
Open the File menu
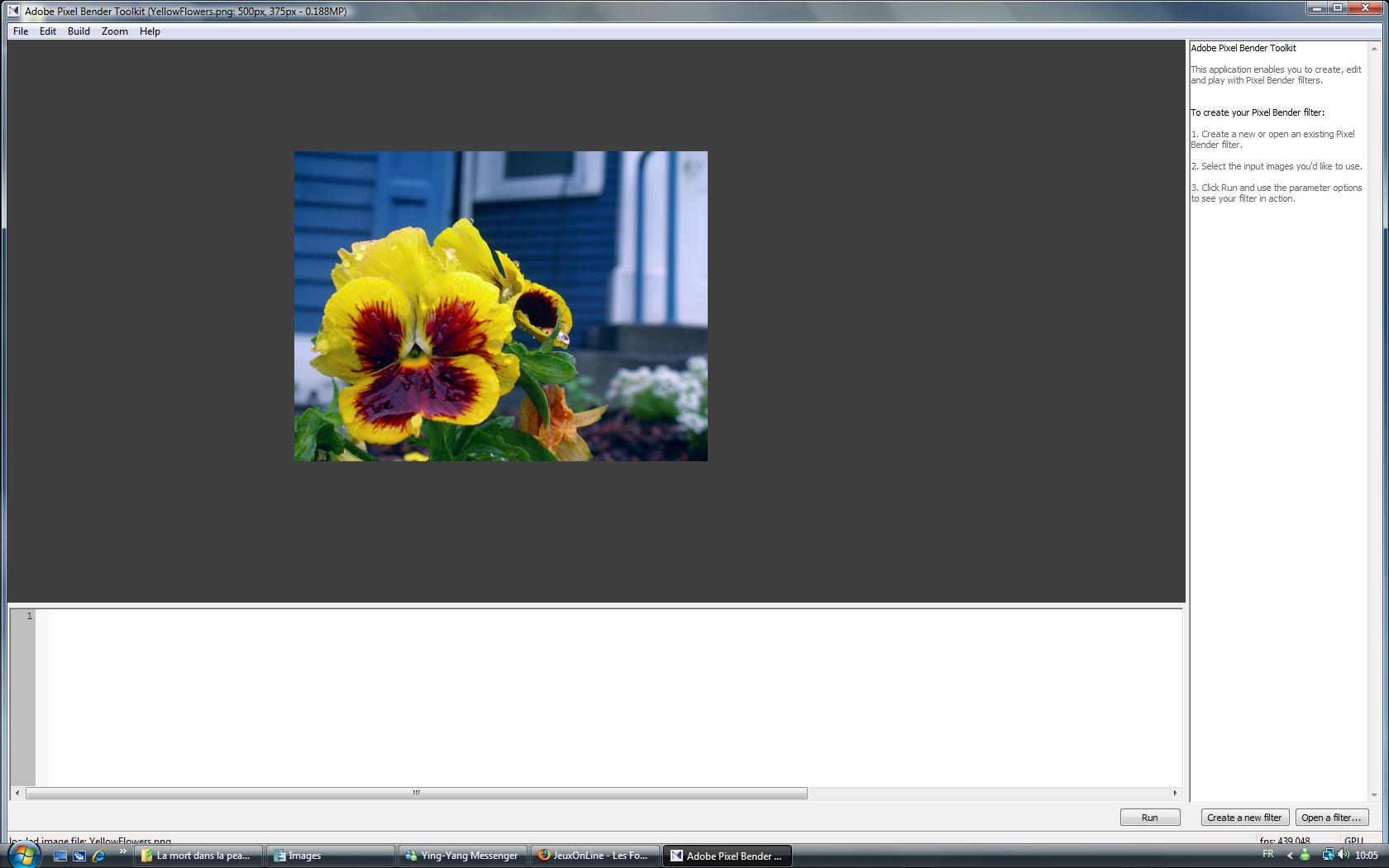pyautogui.click(x=21, y=31)
